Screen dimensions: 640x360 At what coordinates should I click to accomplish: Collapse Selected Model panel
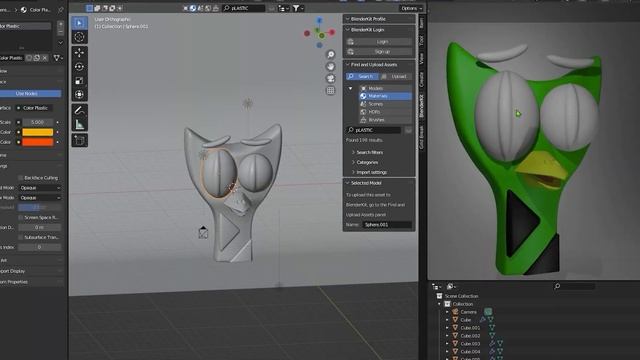coord(348,183)
